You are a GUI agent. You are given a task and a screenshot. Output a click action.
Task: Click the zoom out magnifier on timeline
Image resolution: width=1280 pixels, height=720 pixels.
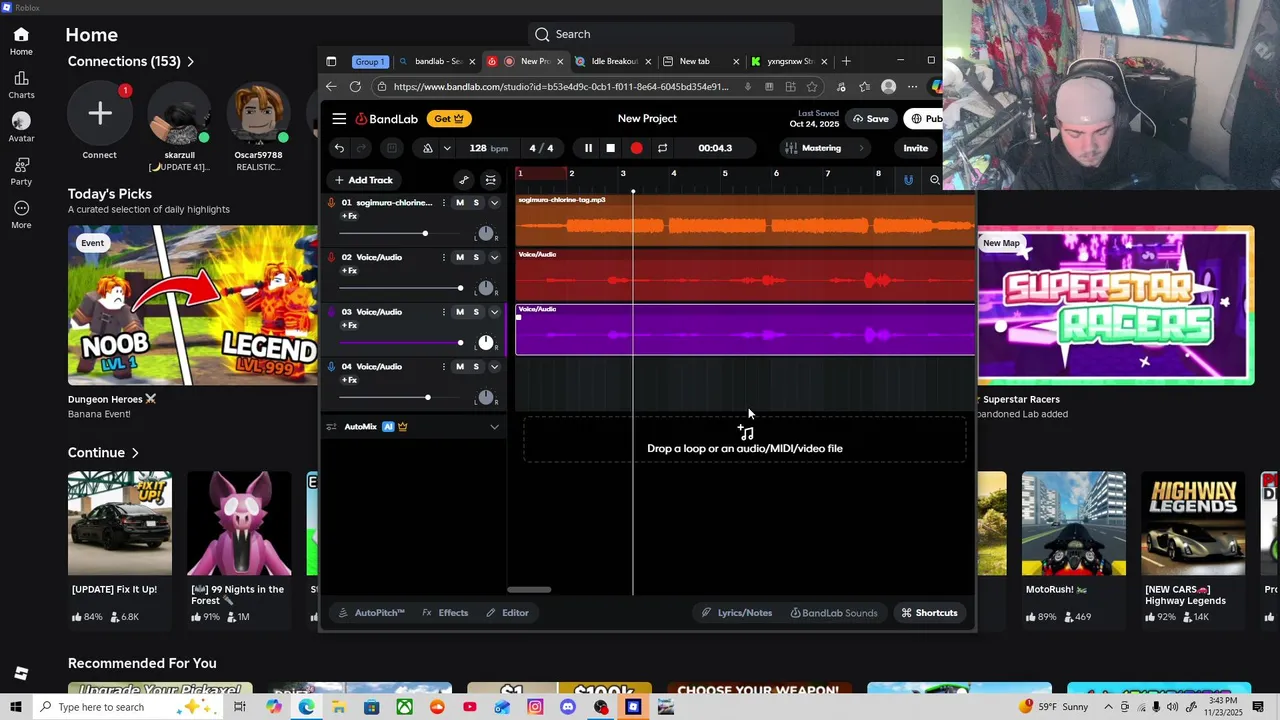coord(935,180)
